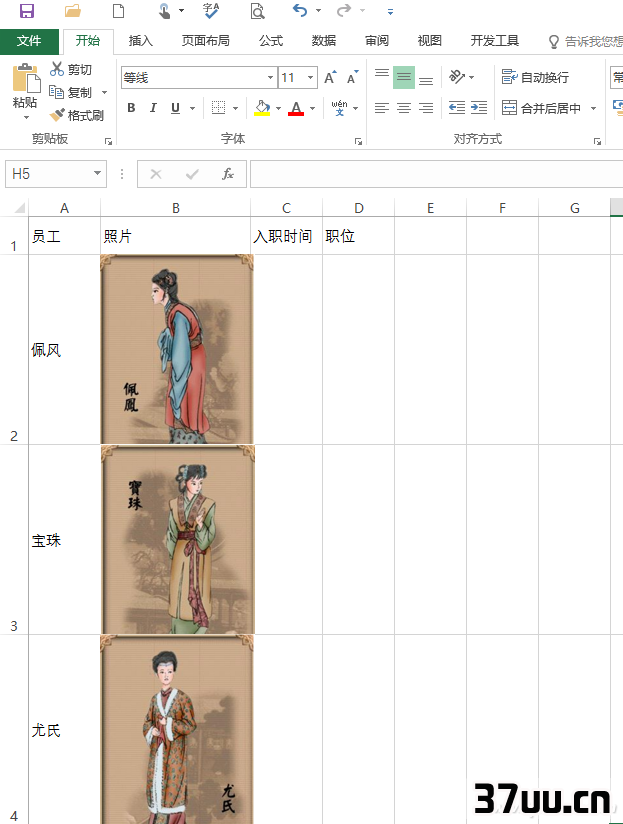Click the touch/mouse mode icon
The width and height of the screenshot is (623, 824).
(165, 11)
